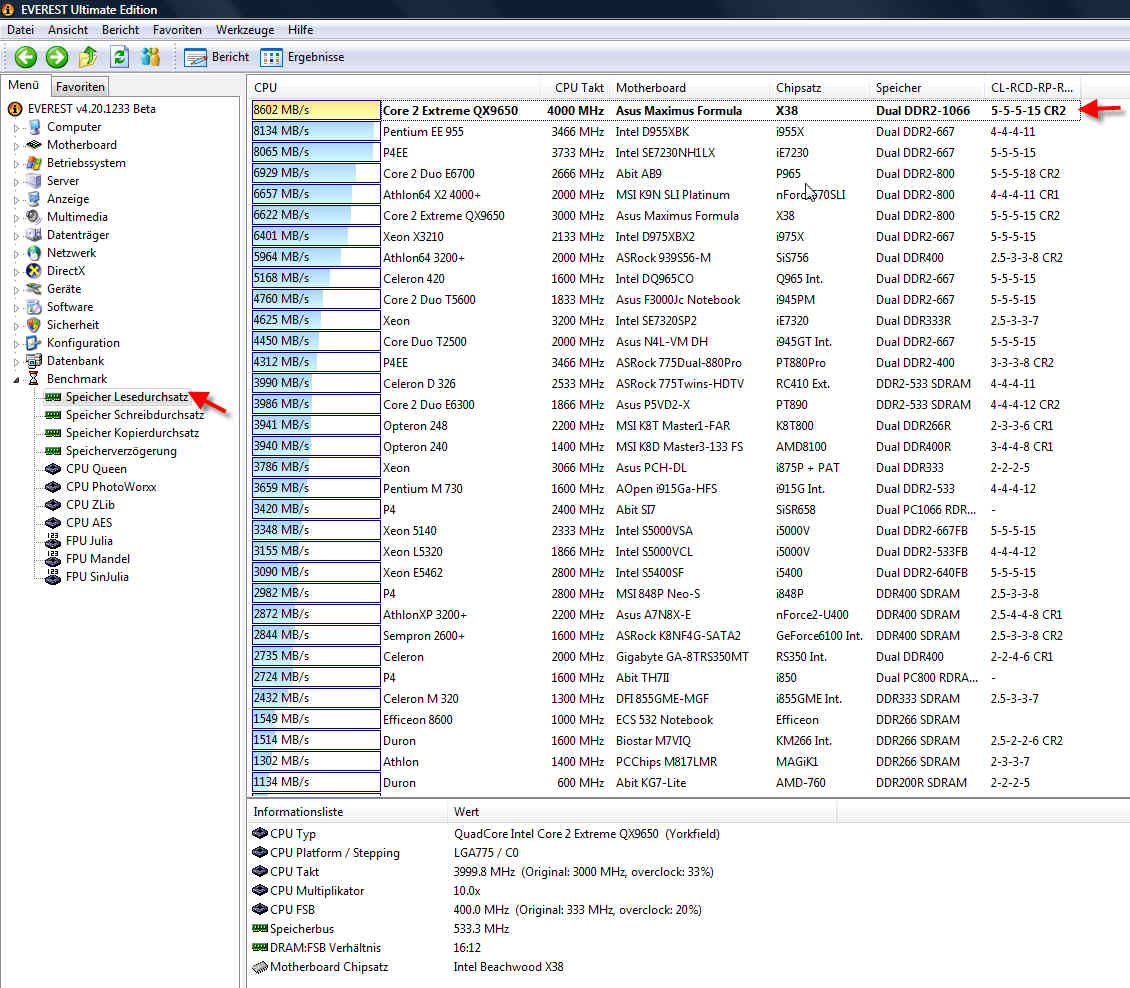Open Speicherverzögerung memory icon
The image size is (1130, 988).
click(x=53, y=451)
